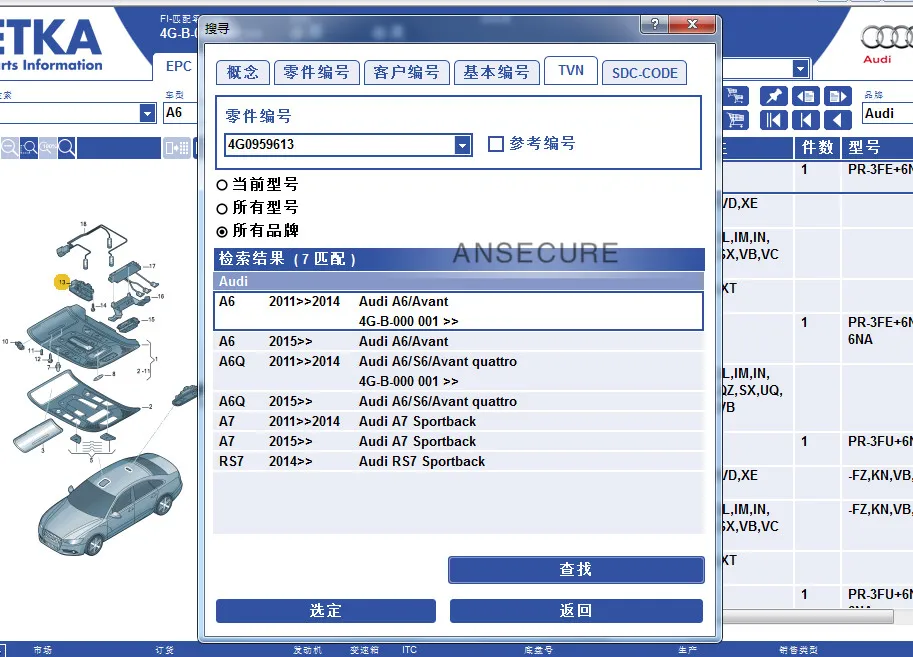Click the next page document icon
The width and height of the screenshot is (913, 657).
(x=838, y=96)
